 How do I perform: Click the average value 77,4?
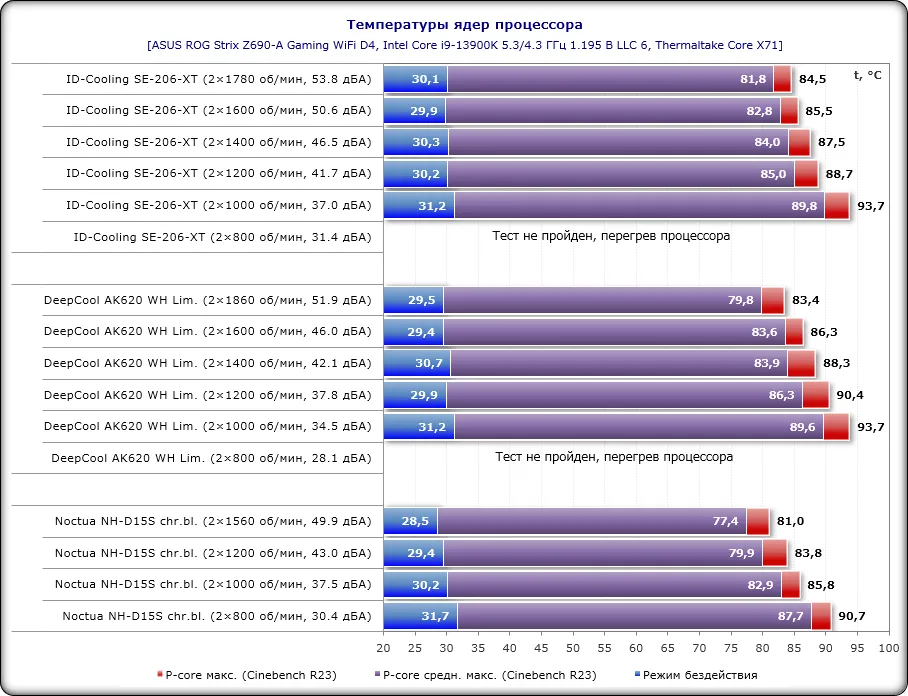(x=726, y=522)
